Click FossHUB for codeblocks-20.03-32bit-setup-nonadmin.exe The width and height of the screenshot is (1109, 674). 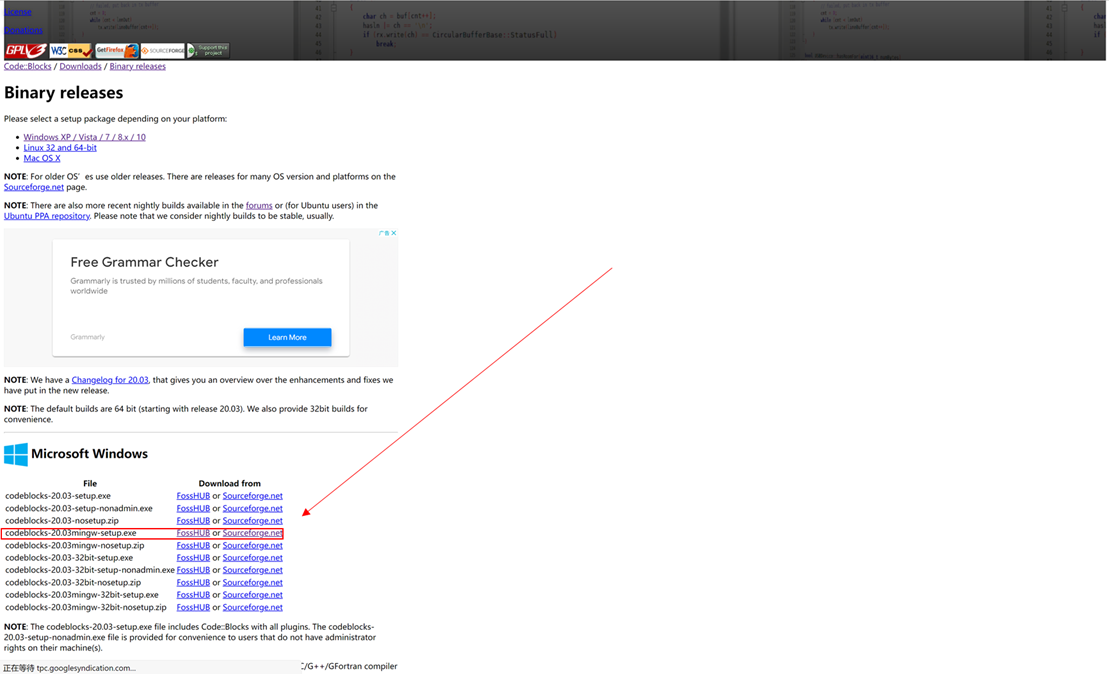tap(193, 570)
